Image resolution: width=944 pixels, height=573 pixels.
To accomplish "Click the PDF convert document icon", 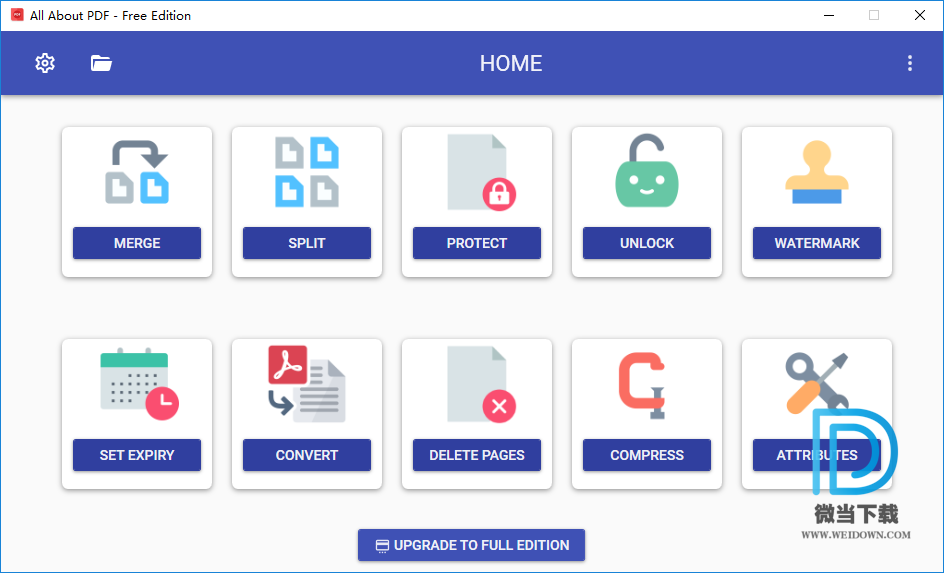I will point(307,384).
